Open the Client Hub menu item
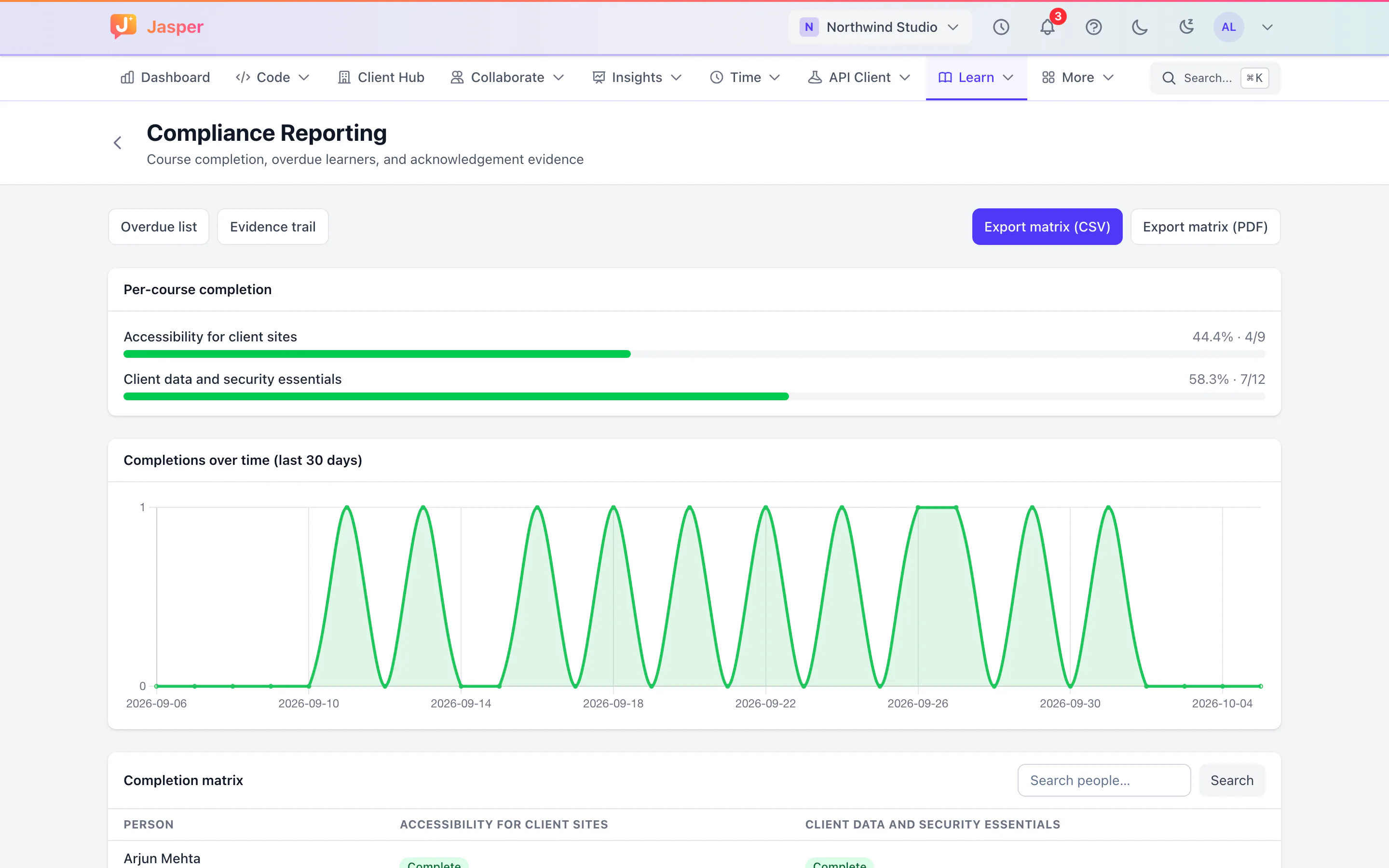 pos(381,78)
